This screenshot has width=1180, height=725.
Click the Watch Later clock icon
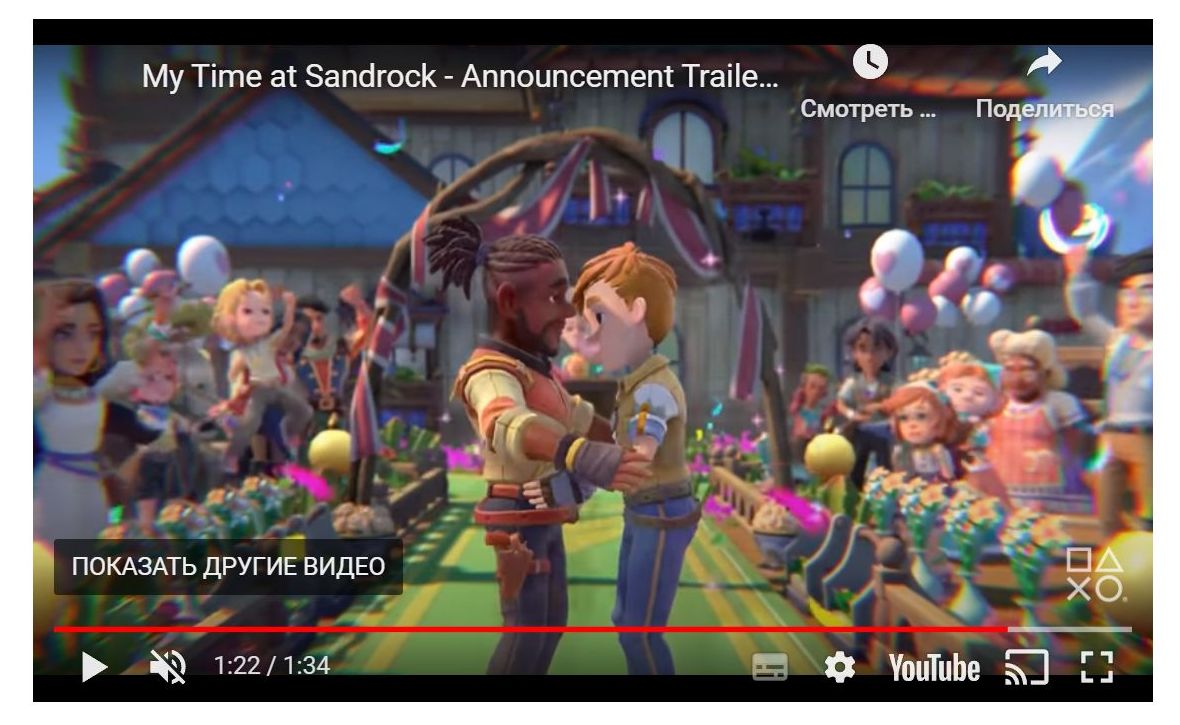click(x=870, y=62)
